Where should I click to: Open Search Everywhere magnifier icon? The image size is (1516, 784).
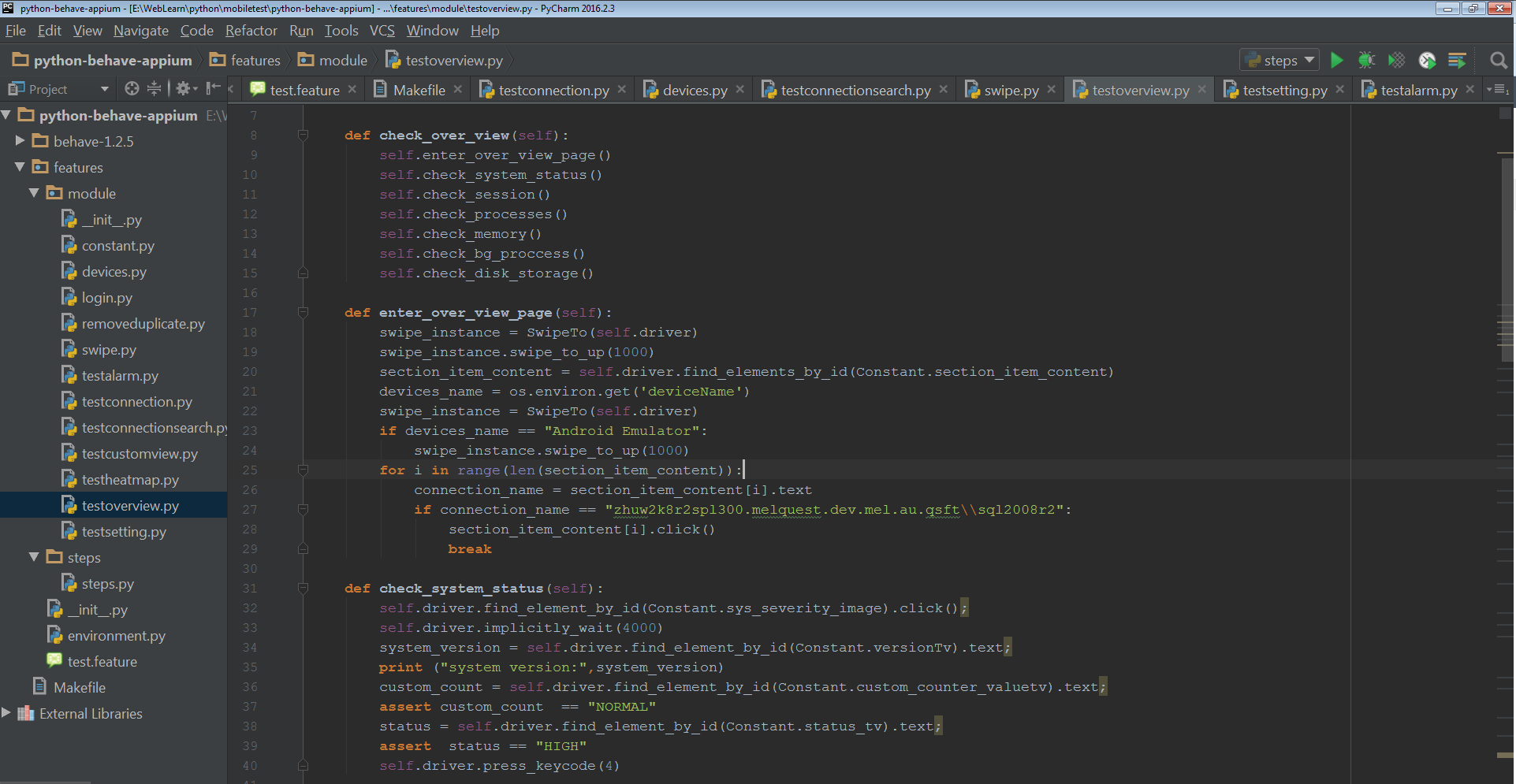pos(1499,61)
